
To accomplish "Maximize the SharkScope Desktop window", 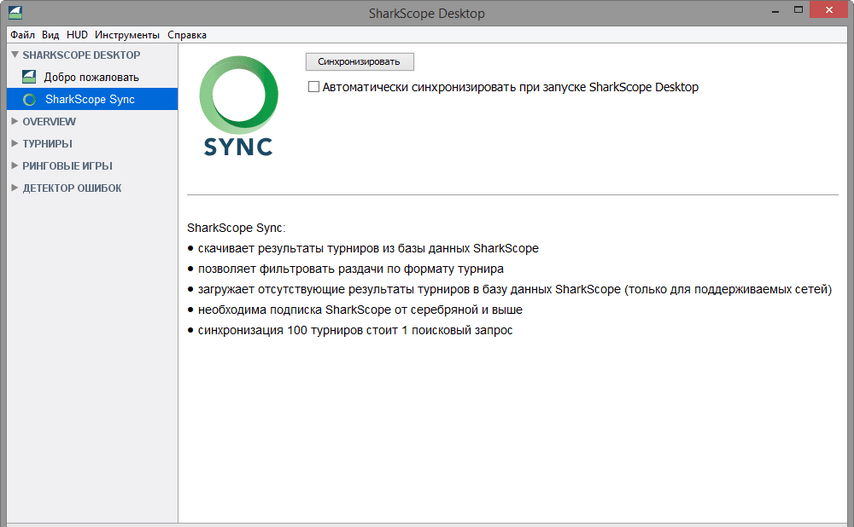I will [x=798, y=10].
